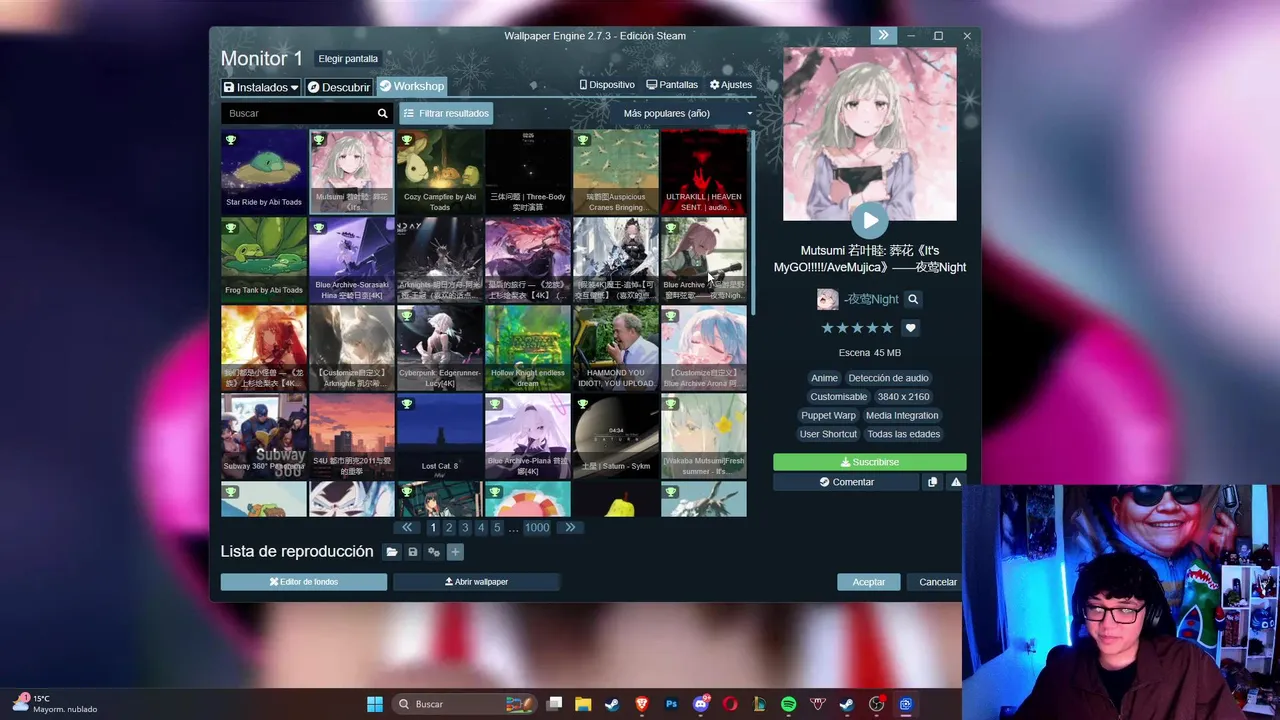Image resolution: width=1280 pixels, height=720 pixels.
Task: Switch to the Descubrir tab
Action: click(x=338, y=87)
